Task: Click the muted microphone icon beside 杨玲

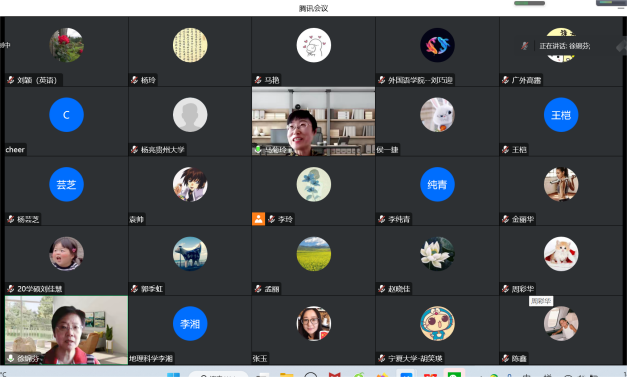Action: pos(134,80)
